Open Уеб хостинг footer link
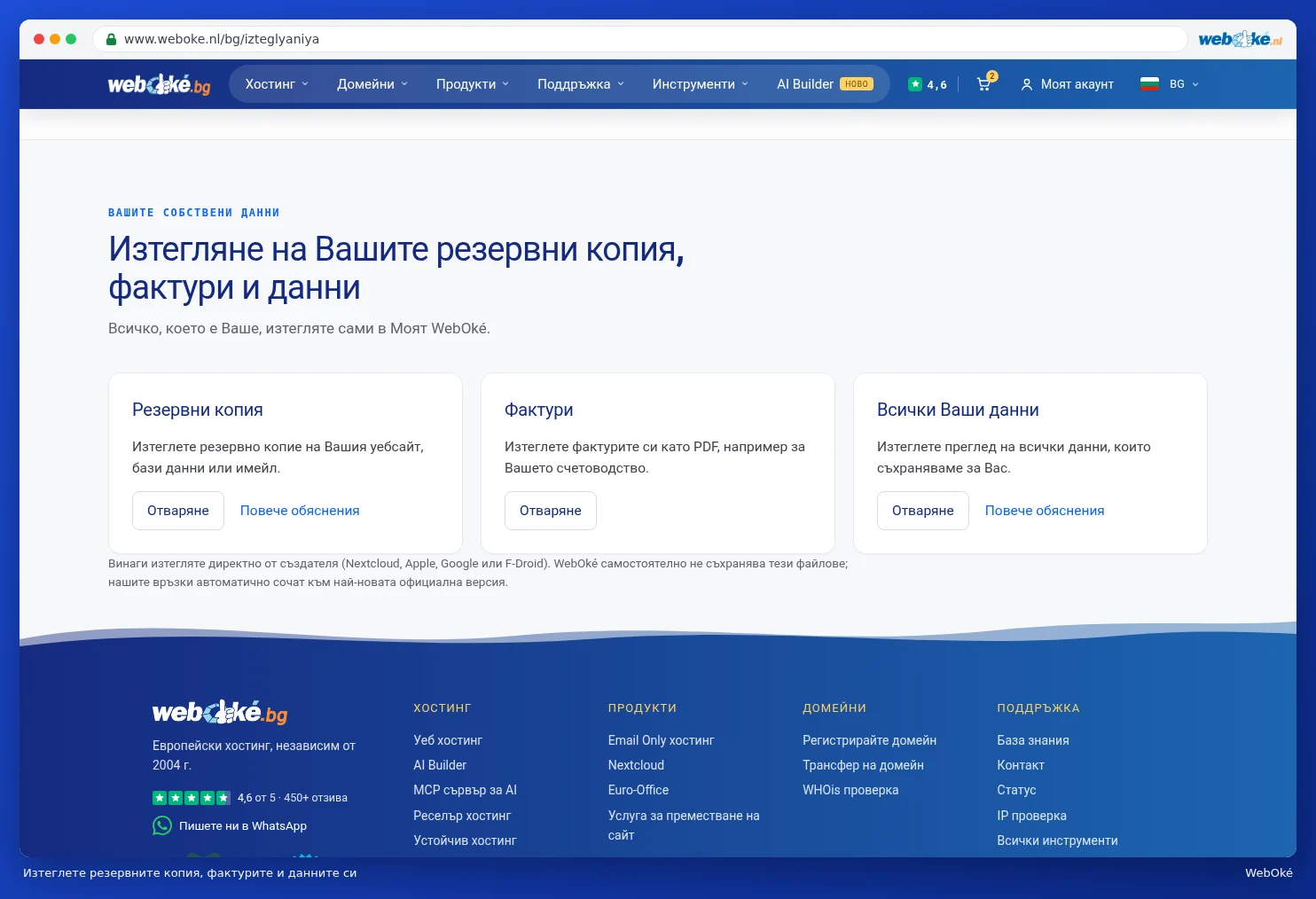The image size is (1316, 899). [x=448, y=740]
